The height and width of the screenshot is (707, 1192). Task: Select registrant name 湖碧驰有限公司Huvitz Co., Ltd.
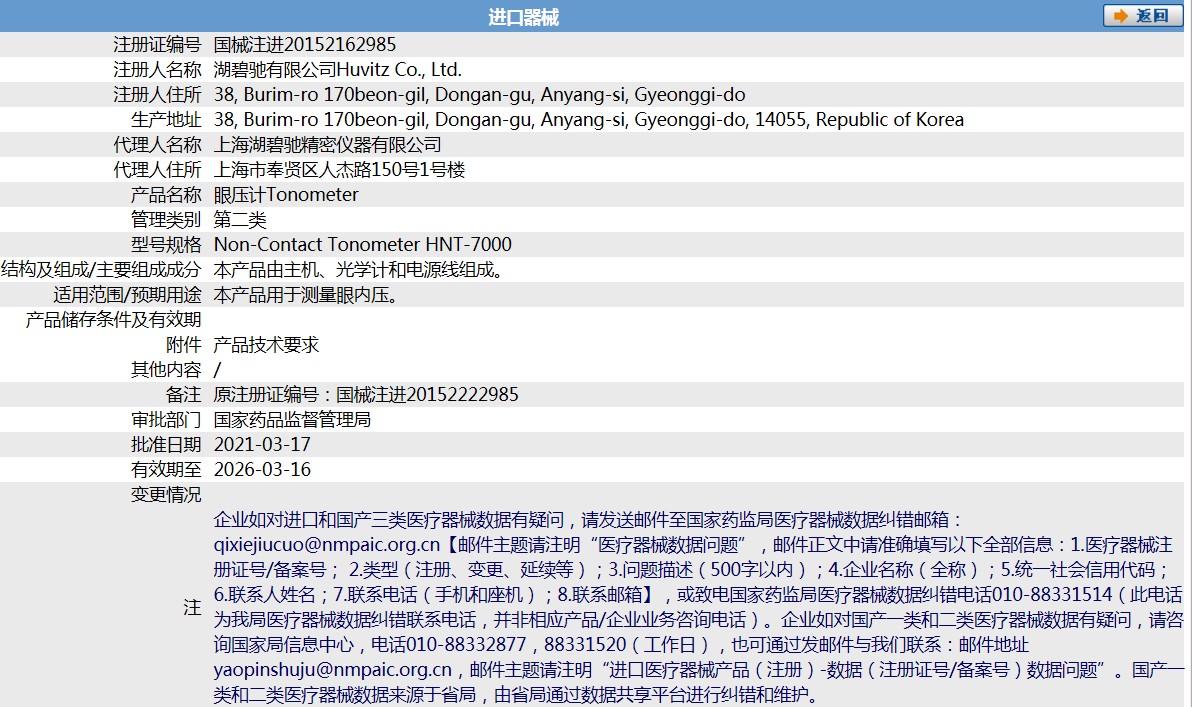(338, 70)
